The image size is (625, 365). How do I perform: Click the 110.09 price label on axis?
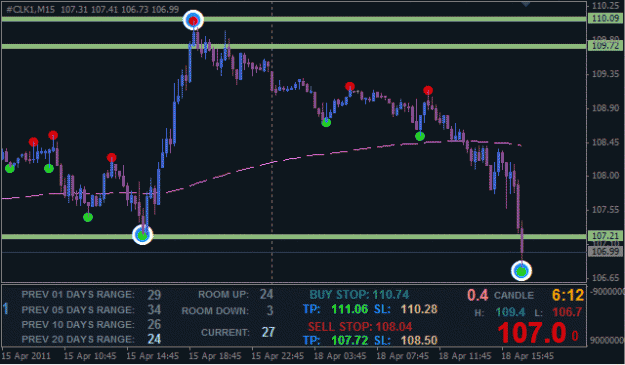pyautogui.click(x=605, y=19)
